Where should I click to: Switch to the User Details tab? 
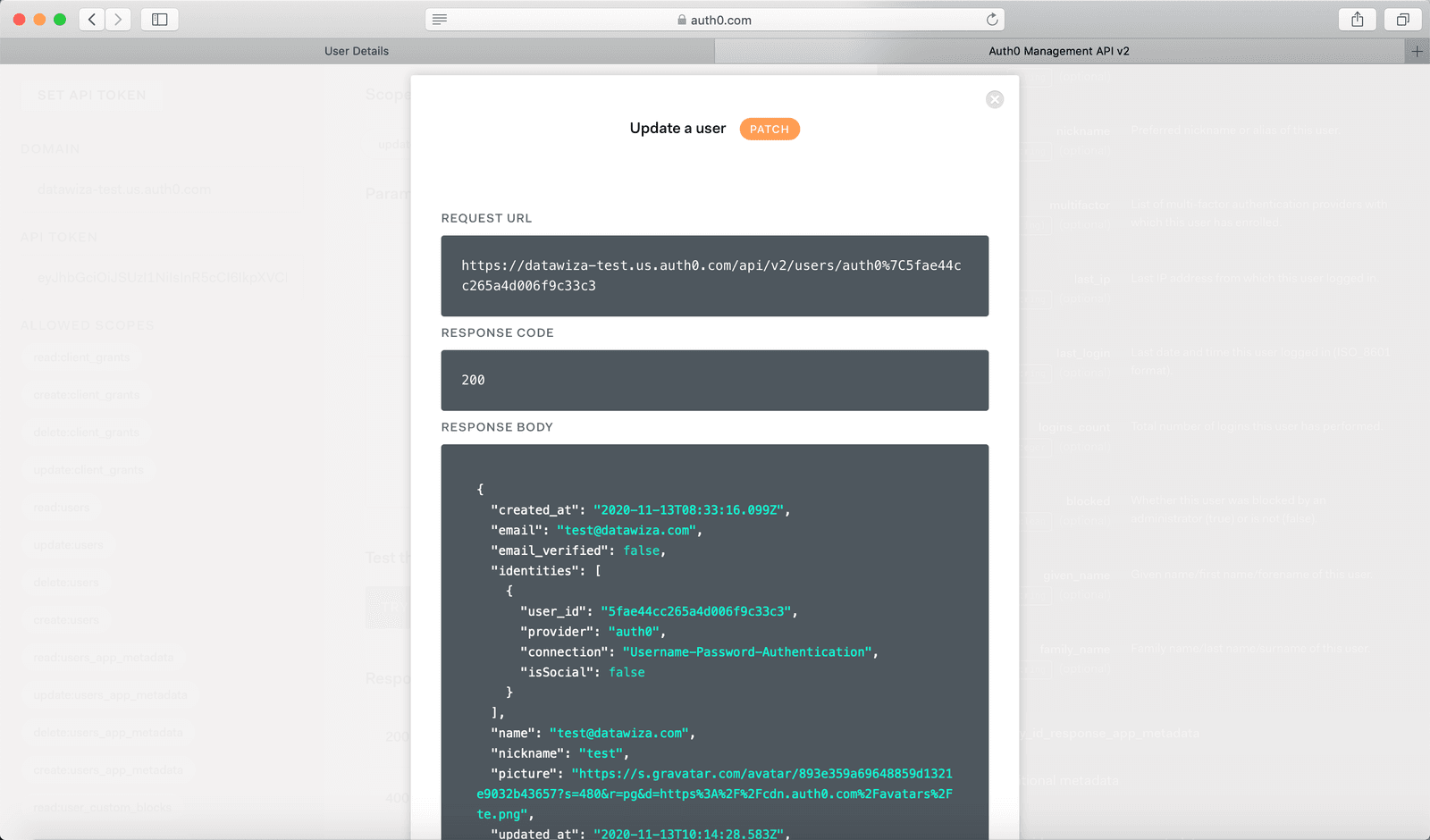click(x=357, y=51)
